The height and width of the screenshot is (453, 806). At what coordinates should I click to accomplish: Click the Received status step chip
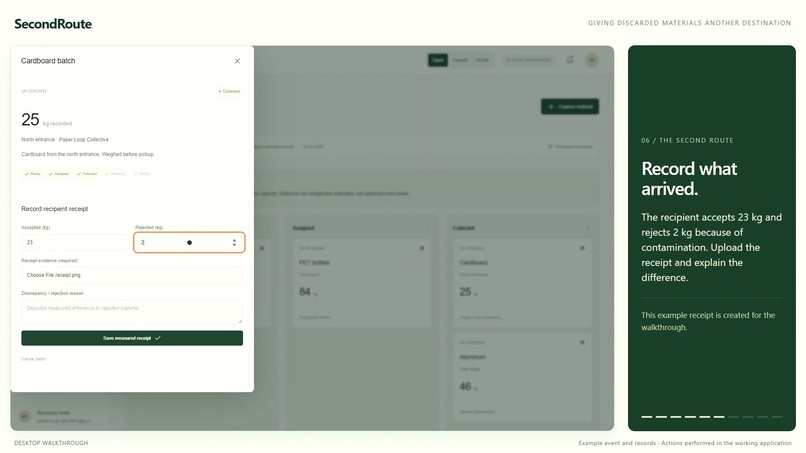coord(115,174)
